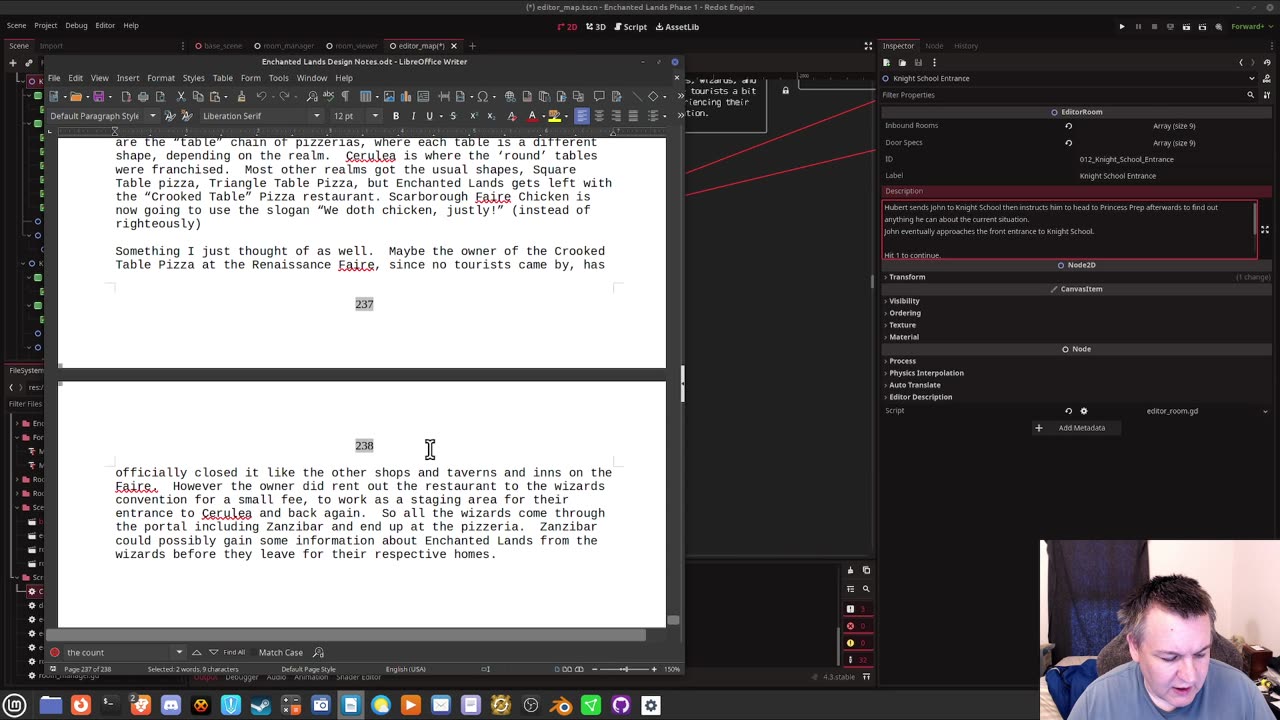This screenshot has height=720, width=1280.
Task: Click Center alignment icon in Writer
Action: tap(599, 116)
